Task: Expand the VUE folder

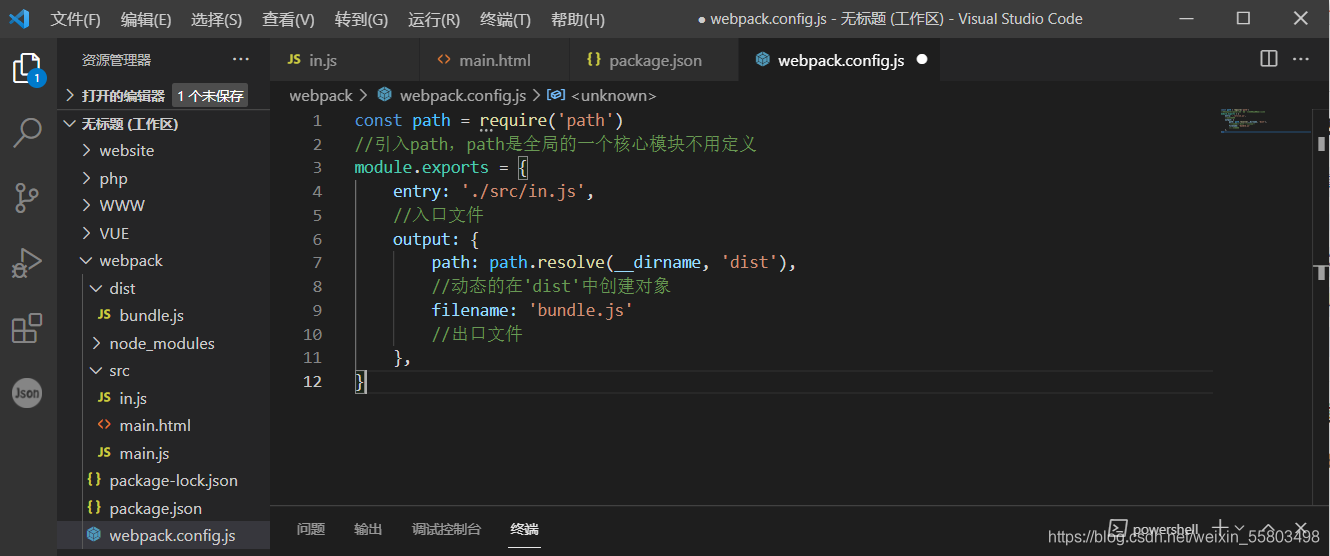Action: [x=87, y=233]
